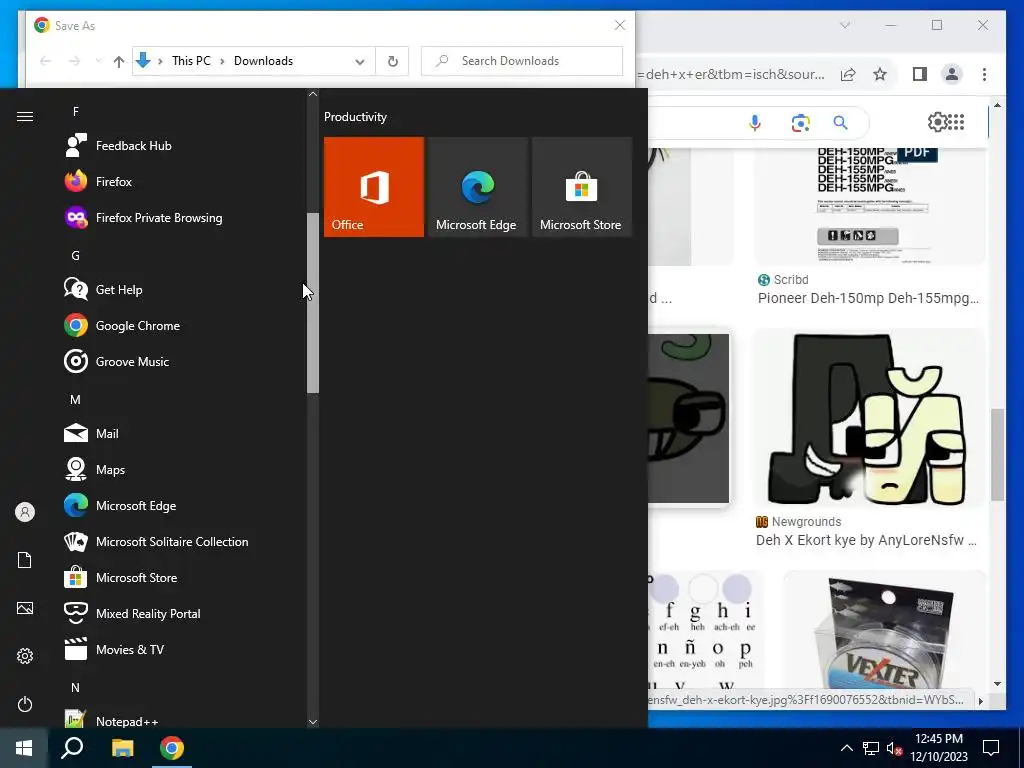Click the Microsoft Store tile under Productivity
The image size is (1024, 768).
click(x=581, y=187)
